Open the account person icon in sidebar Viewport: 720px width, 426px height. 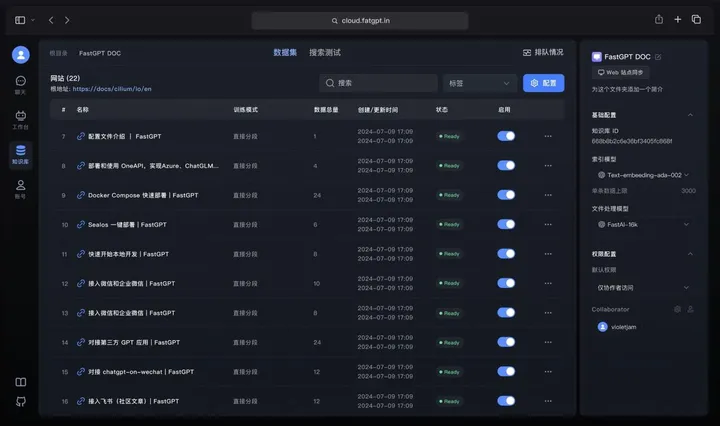coord(21,185)
